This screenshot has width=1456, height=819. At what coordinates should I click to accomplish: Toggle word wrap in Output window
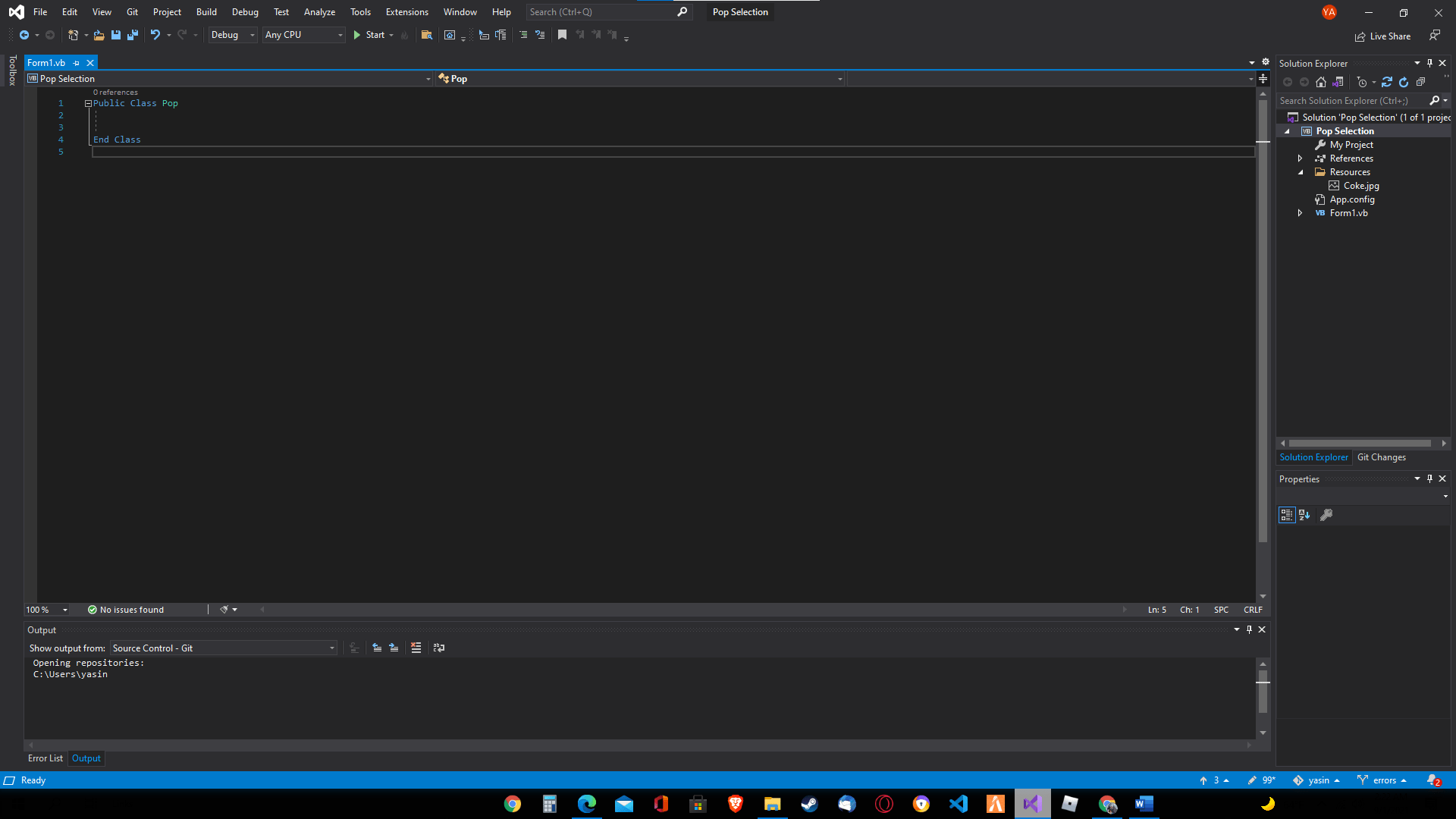(438, 648)
